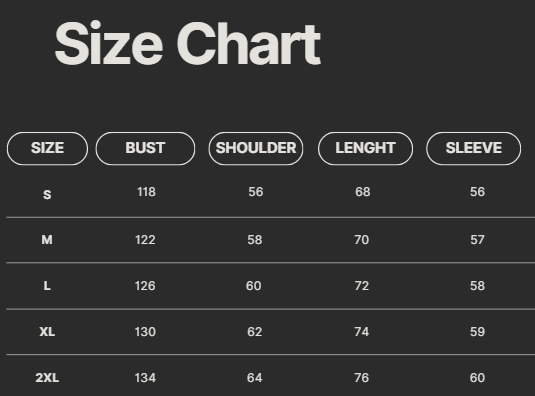The width and height of the screenshot is (535, 396).
Task: Select shoulder value 64 in 2XL row
Action: coord(255,378)
